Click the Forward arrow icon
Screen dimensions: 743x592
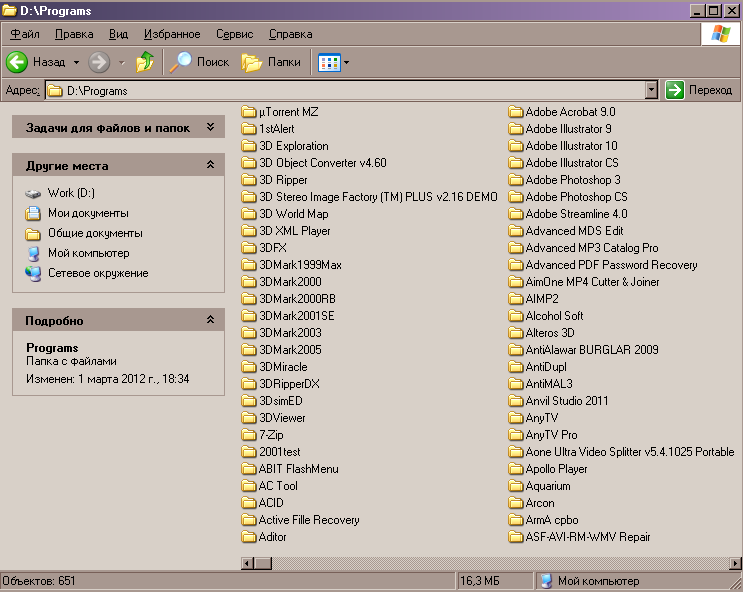(99, 62)
